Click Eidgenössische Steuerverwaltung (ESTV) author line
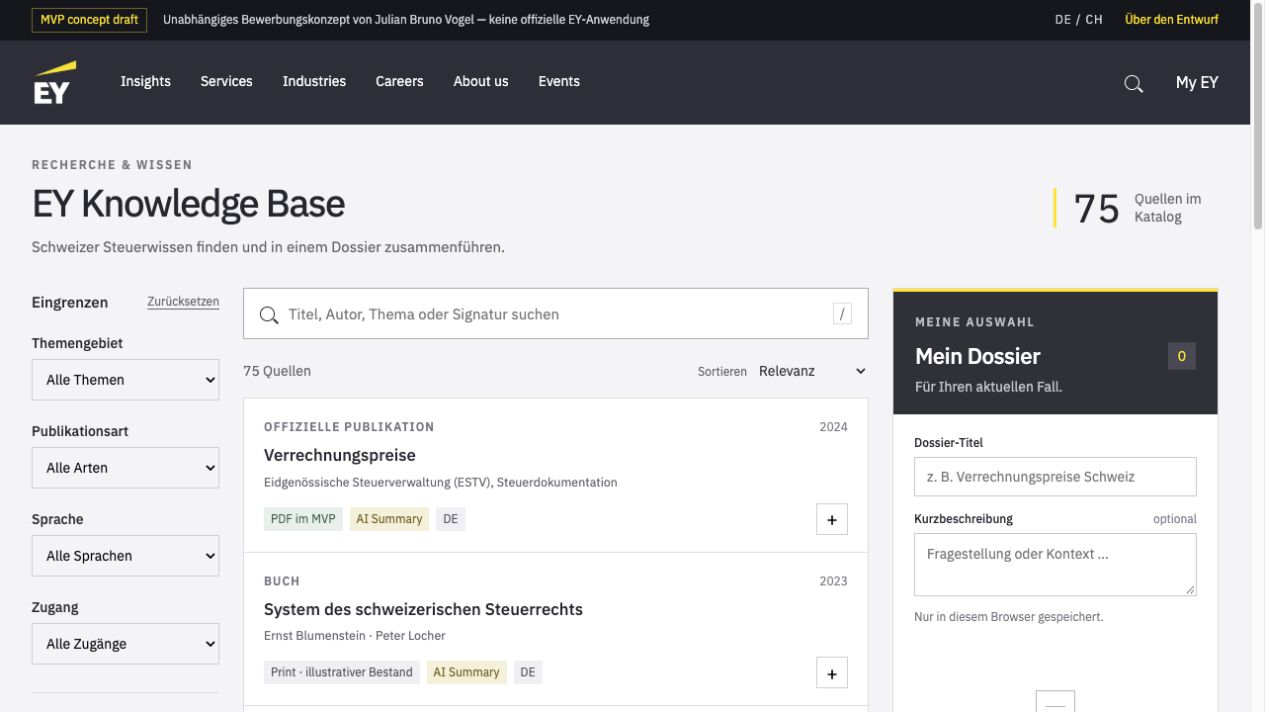The image size is (1265, 712). point(440,482)
